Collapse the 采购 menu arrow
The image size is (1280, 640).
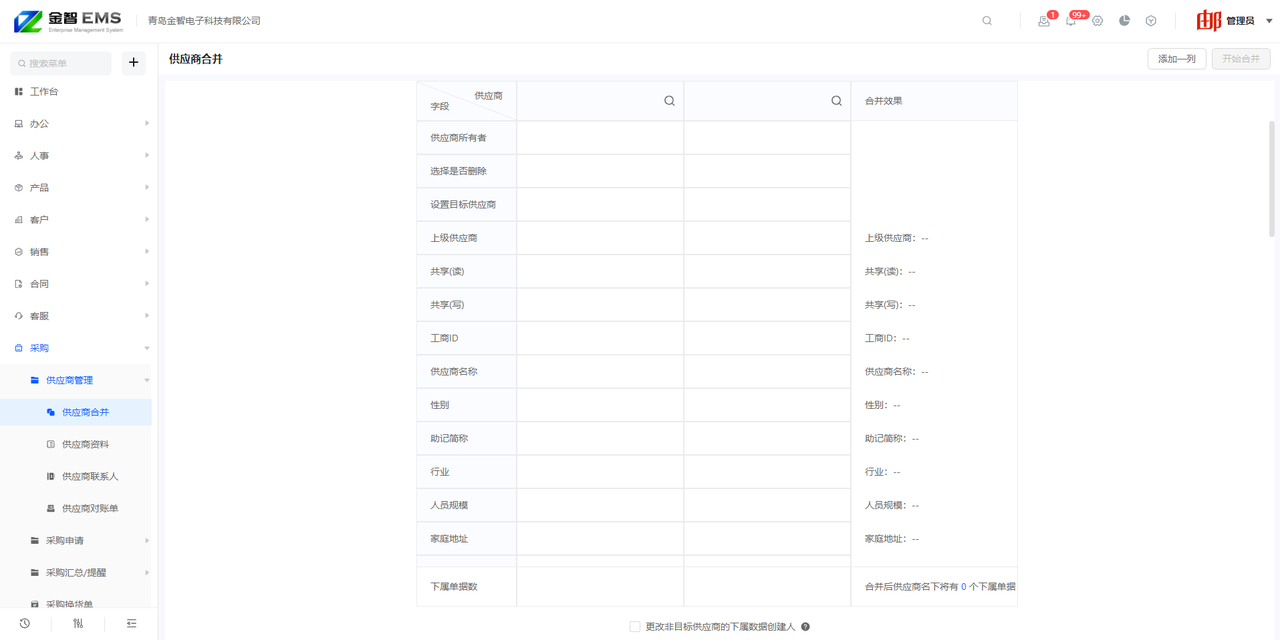147,348
